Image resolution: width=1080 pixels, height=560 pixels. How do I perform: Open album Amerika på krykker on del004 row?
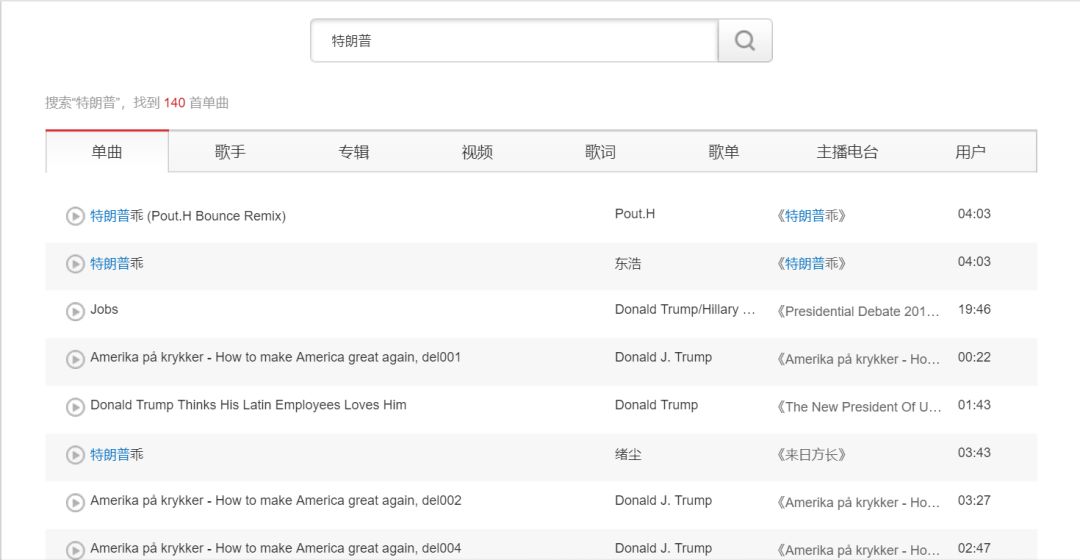coord(858,550)
